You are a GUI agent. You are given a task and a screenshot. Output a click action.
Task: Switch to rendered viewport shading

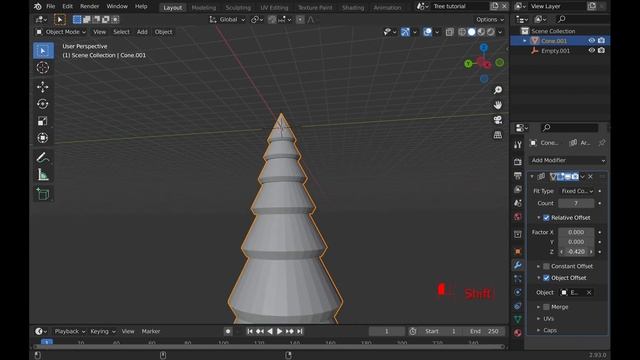(x=491, y=32)
